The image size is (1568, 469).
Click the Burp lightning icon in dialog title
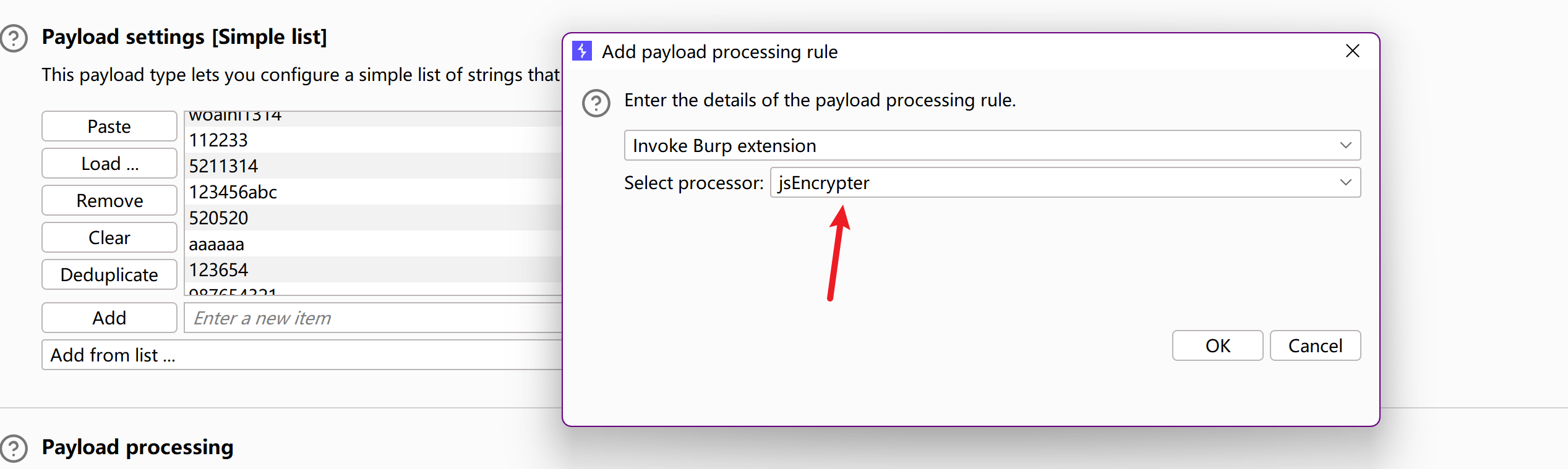click(582, 51)
